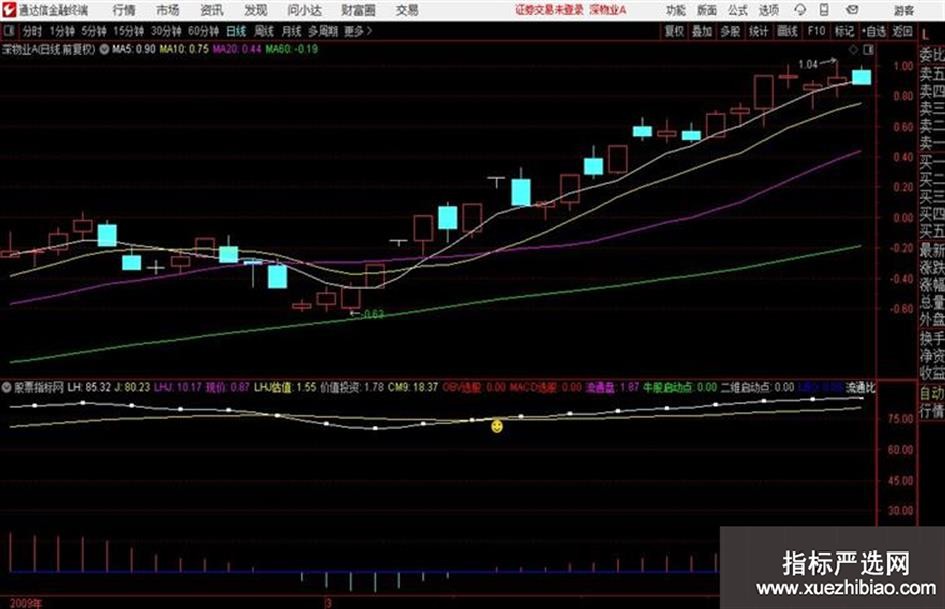Viewport: 945px width, 609px height.
Task: Switch to 60分钟 period
Action: (x=203, y=31)
